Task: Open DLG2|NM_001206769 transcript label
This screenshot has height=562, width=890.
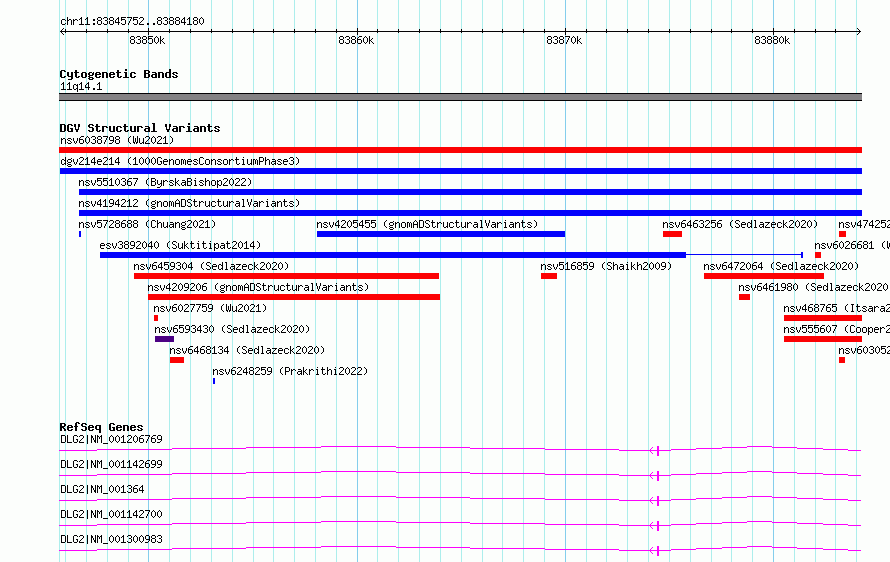Action: pos(111,439)
